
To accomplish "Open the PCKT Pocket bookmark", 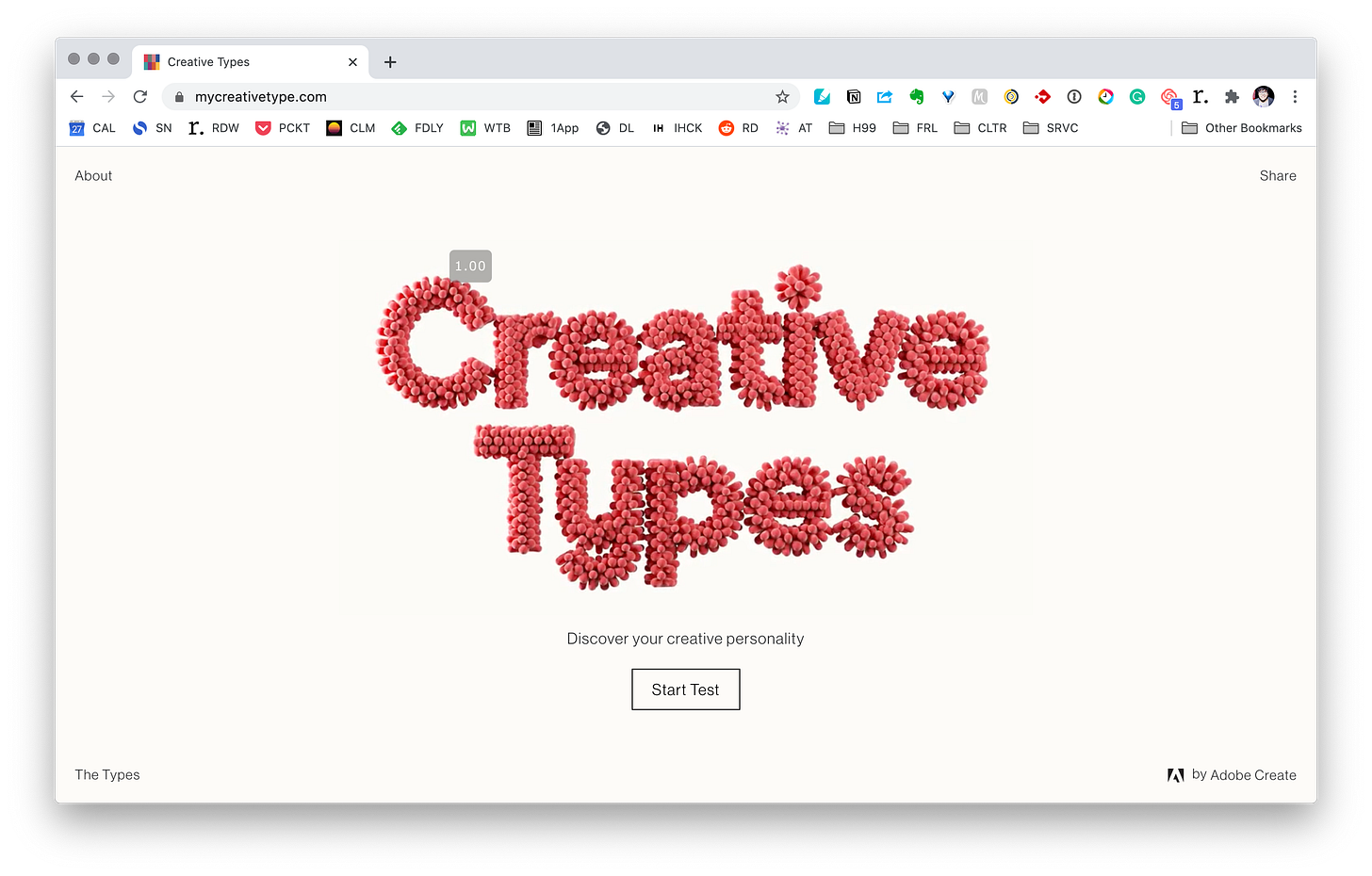I will [x=283, y=128].
